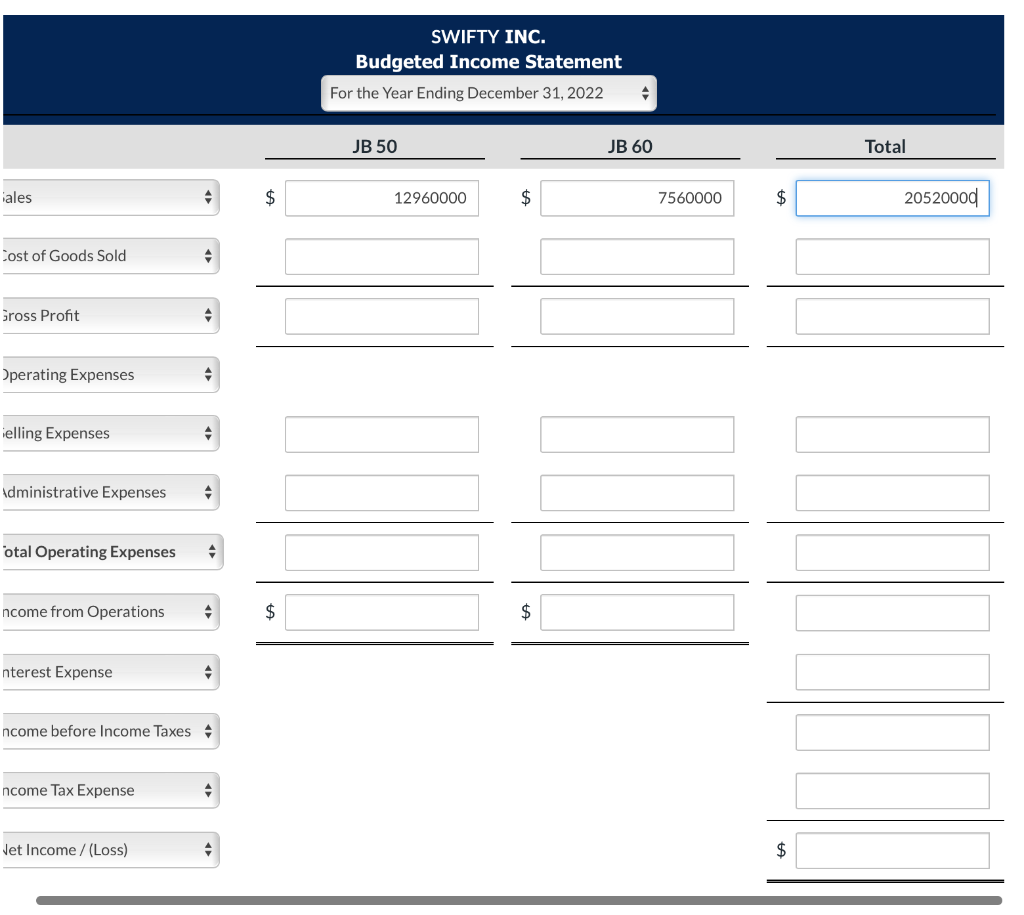This screenshot has height=915, width=1024.
Task: Click the JB 50 Cost of Goods Sold field
Action: coord(382,256)
